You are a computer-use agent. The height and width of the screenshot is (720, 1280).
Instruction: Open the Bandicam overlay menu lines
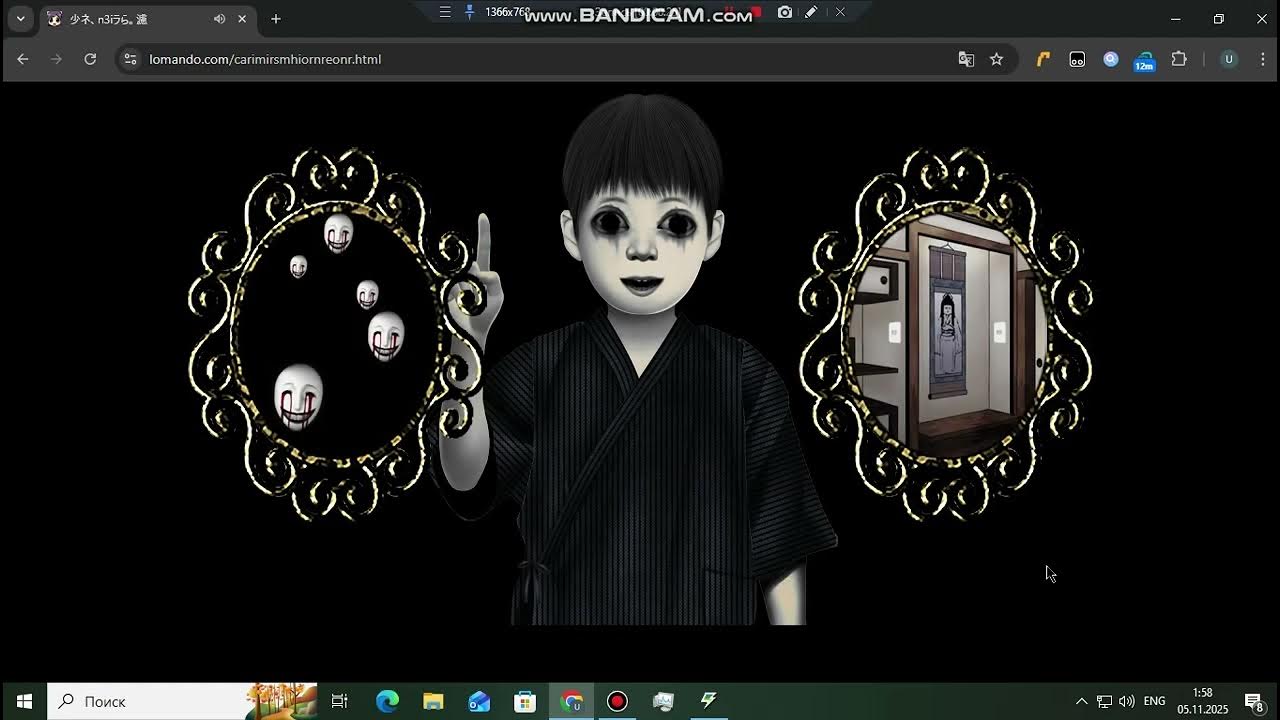pos(445,12)
